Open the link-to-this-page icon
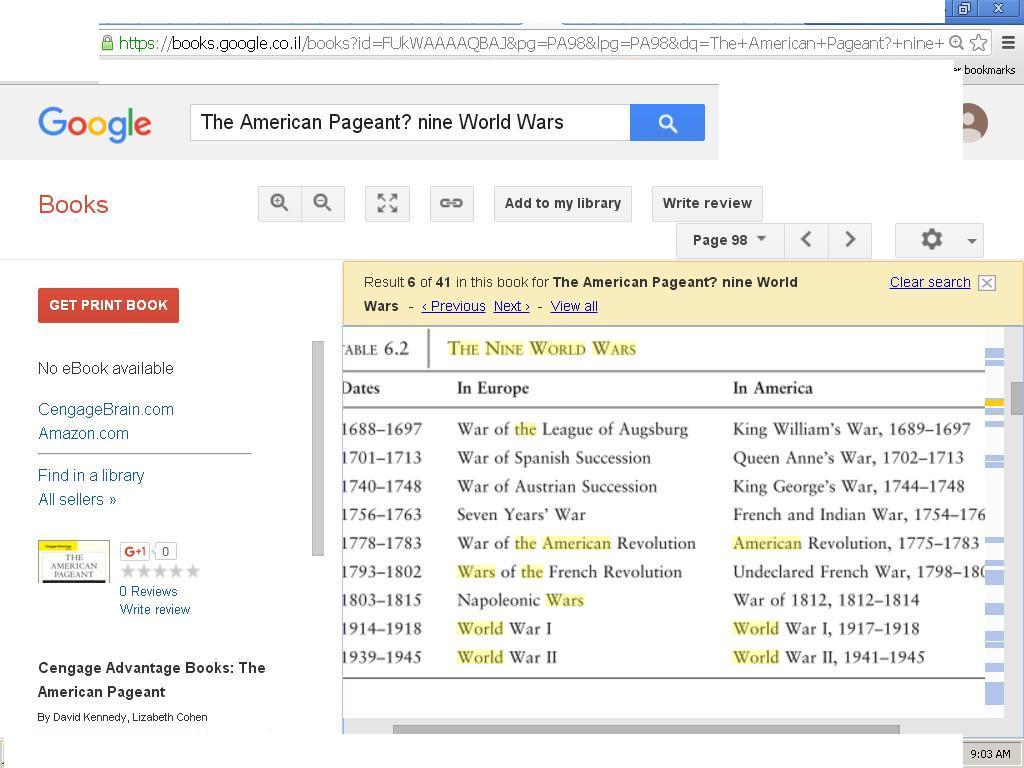 click(x=451, y=203)
